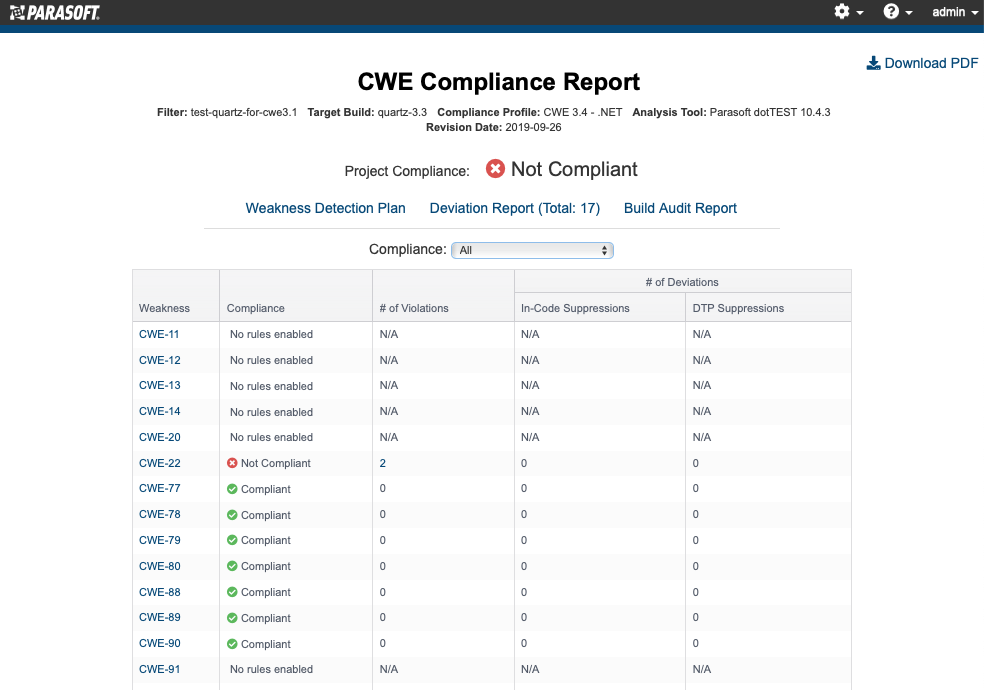Open the Build Audit Report link
This screenshot has width=984, height=690.
click(680, 208)
